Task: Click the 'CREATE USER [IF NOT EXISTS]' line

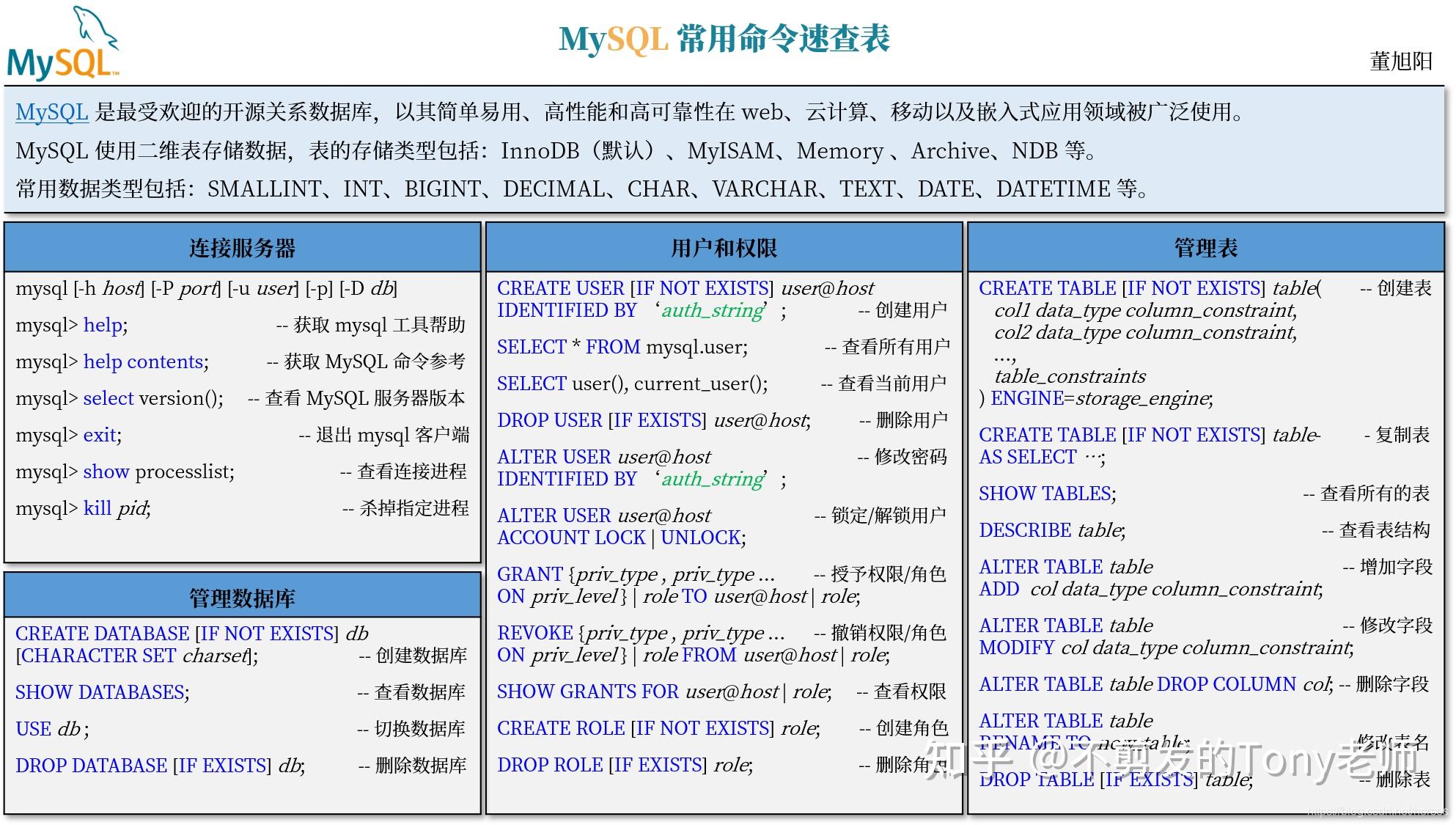Action: (x=686, y=288)
